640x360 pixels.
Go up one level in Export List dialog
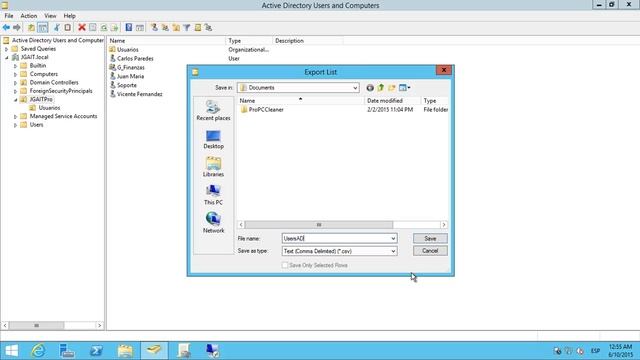pyautogui.click(x=381, y=87)
